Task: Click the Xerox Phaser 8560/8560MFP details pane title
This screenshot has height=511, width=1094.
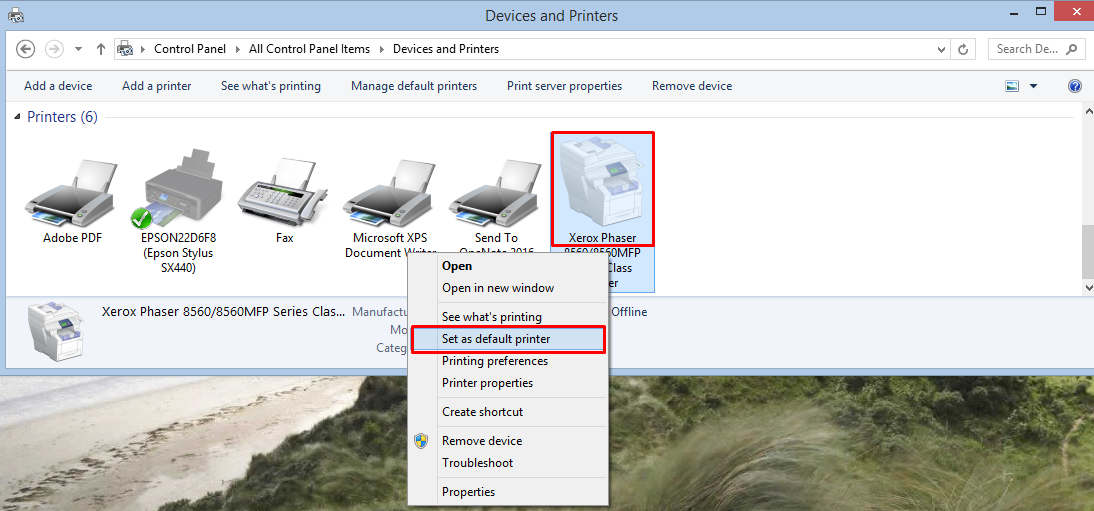Action: pyautogui.click(x=223, y=312)
